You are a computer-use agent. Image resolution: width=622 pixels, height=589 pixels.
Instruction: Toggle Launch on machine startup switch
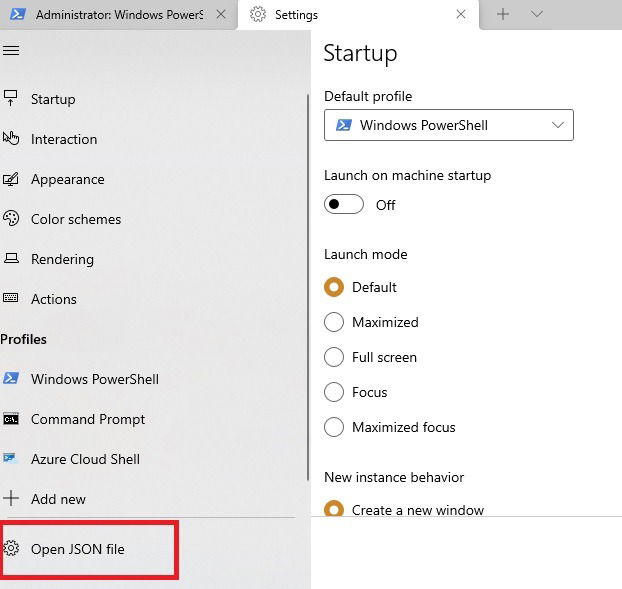pyautogui.click(x=344, y=204)
